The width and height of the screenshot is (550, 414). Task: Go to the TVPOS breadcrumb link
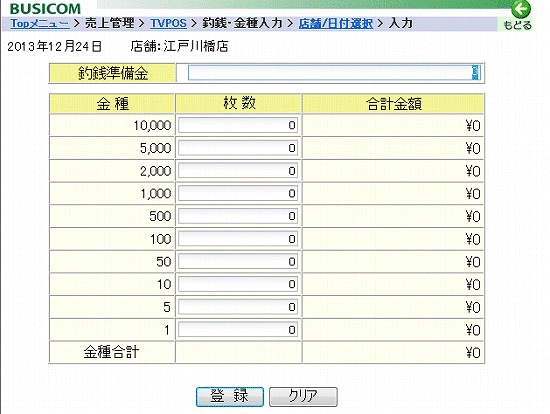click(168, 24)
